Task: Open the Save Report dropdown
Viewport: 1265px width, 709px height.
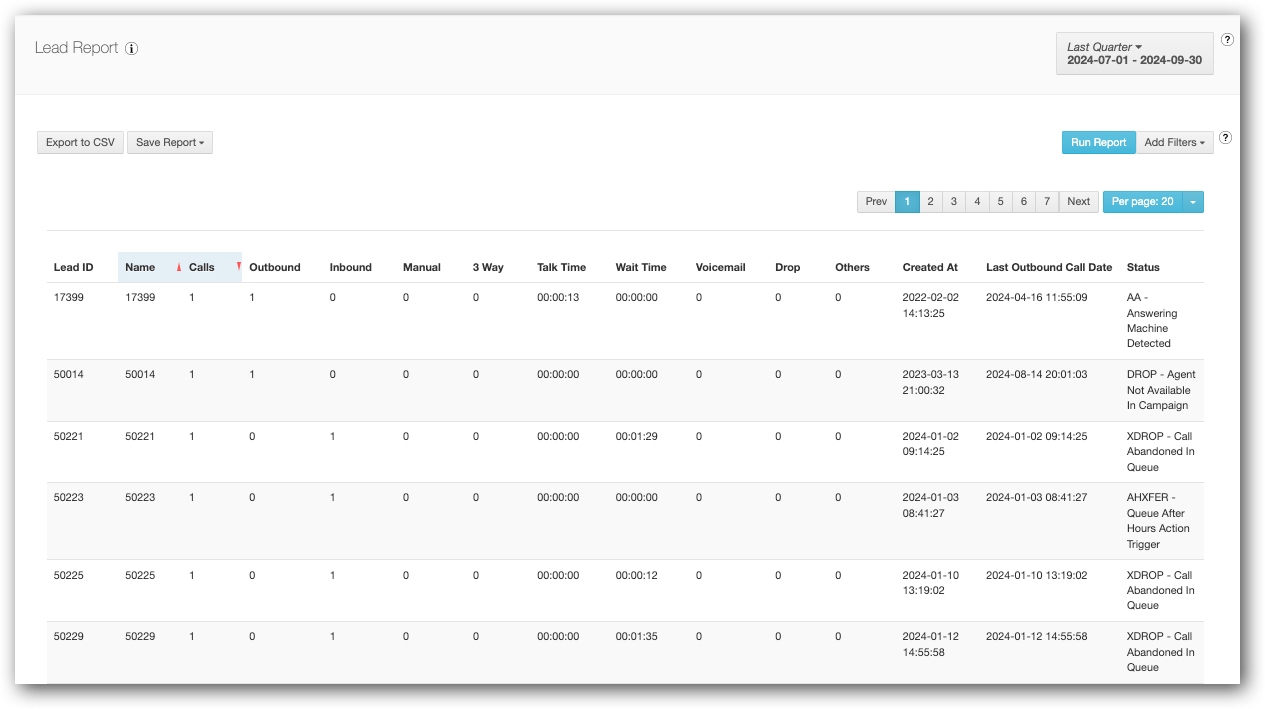Action: (169, 142)
